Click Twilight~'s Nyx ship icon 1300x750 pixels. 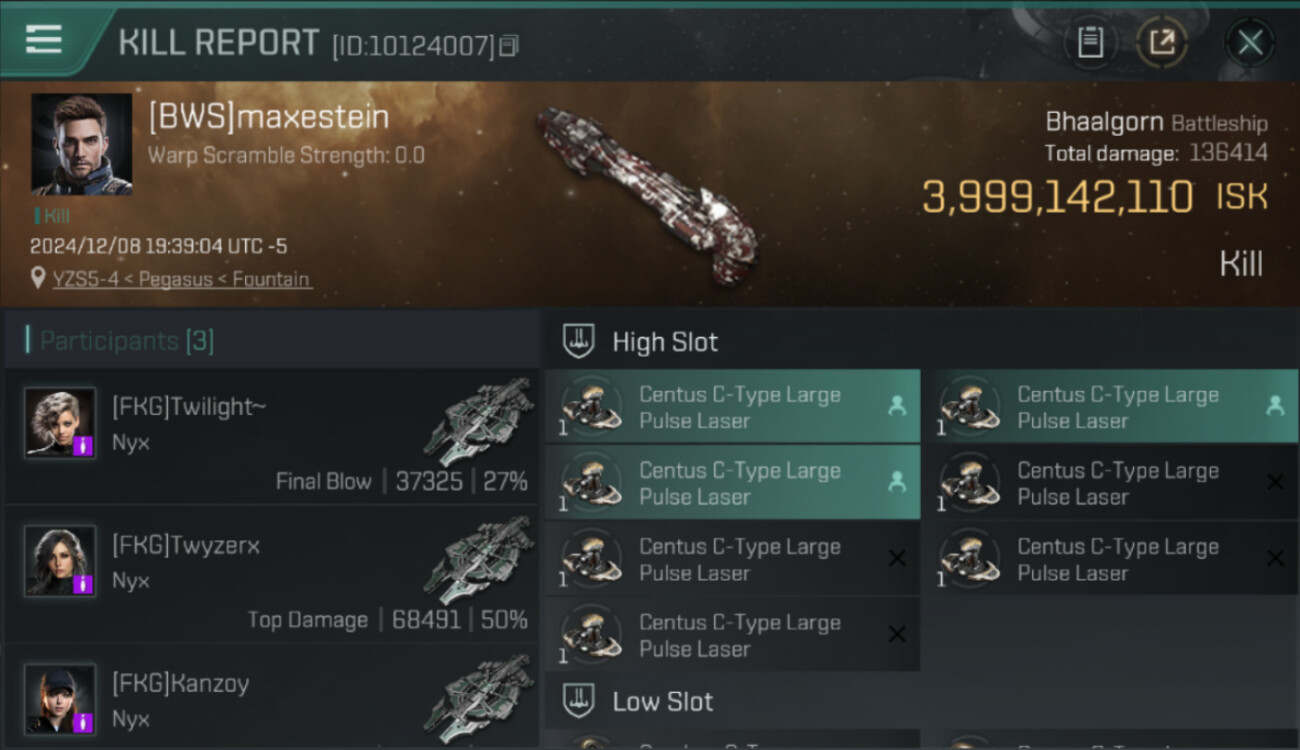[x=478, y=421]
